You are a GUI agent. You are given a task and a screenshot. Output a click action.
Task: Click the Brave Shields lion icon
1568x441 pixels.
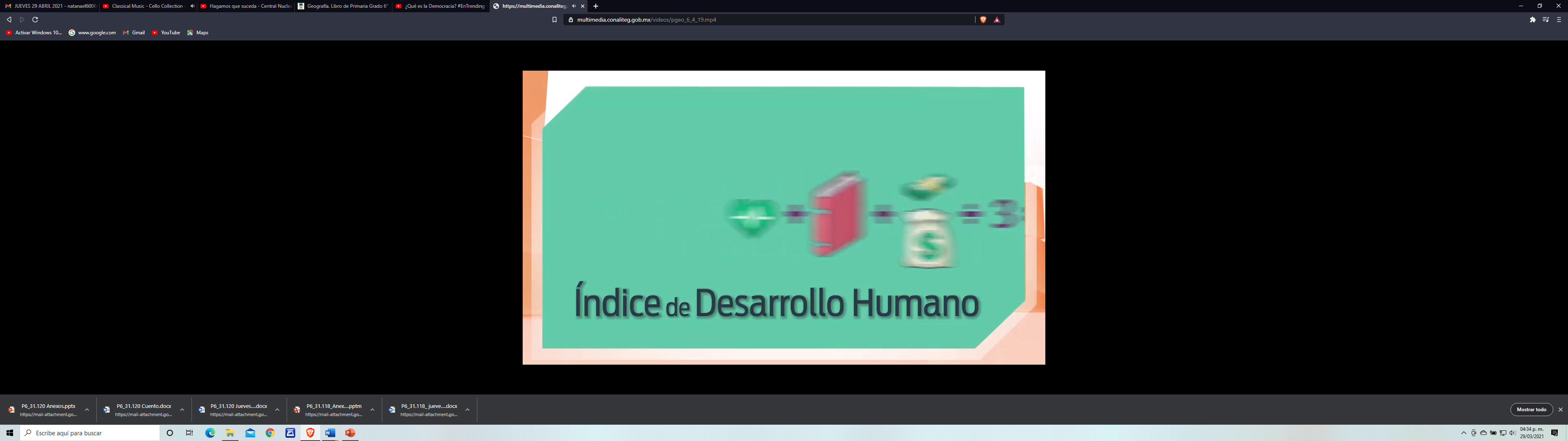click(x=983, y=20)
